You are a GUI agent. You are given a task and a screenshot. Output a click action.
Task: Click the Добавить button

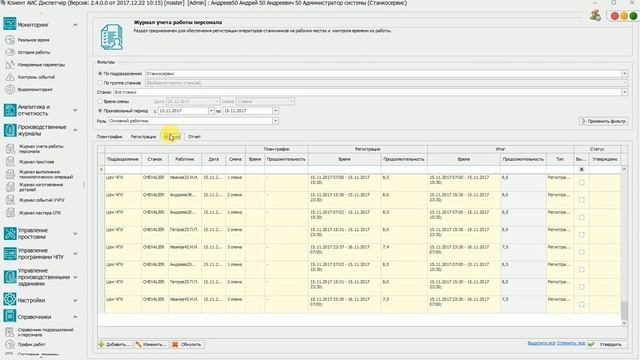tap(115, 344)
